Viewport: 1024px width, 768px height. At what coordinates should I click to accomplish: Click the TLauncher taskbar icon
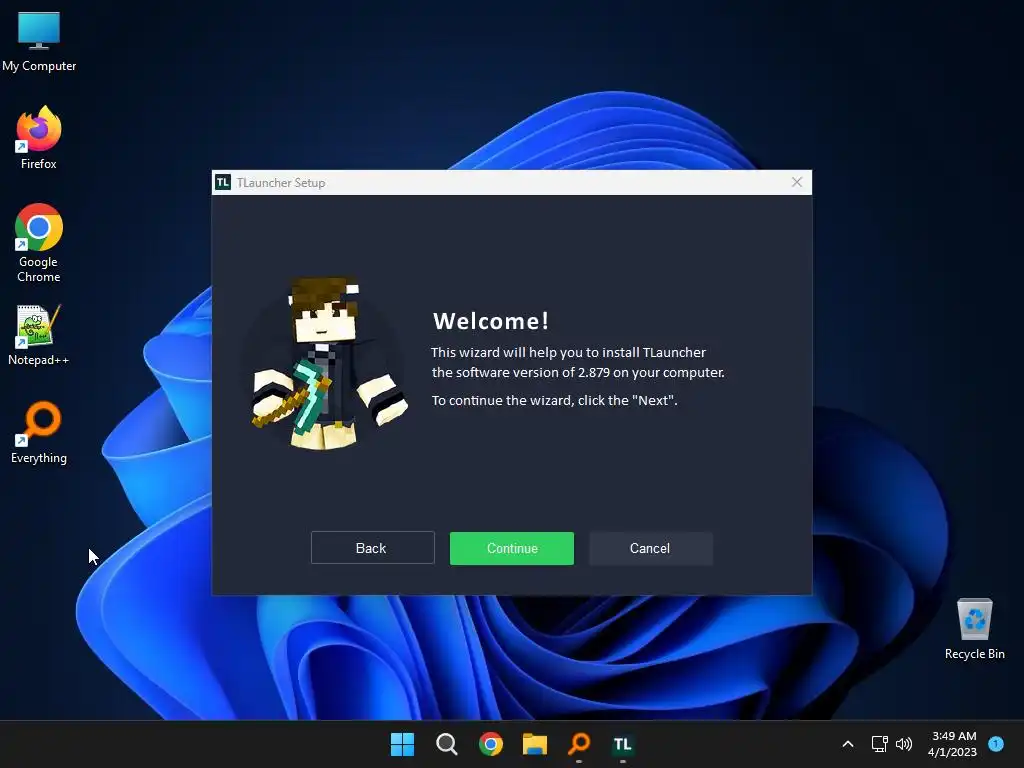click(622, 744)
